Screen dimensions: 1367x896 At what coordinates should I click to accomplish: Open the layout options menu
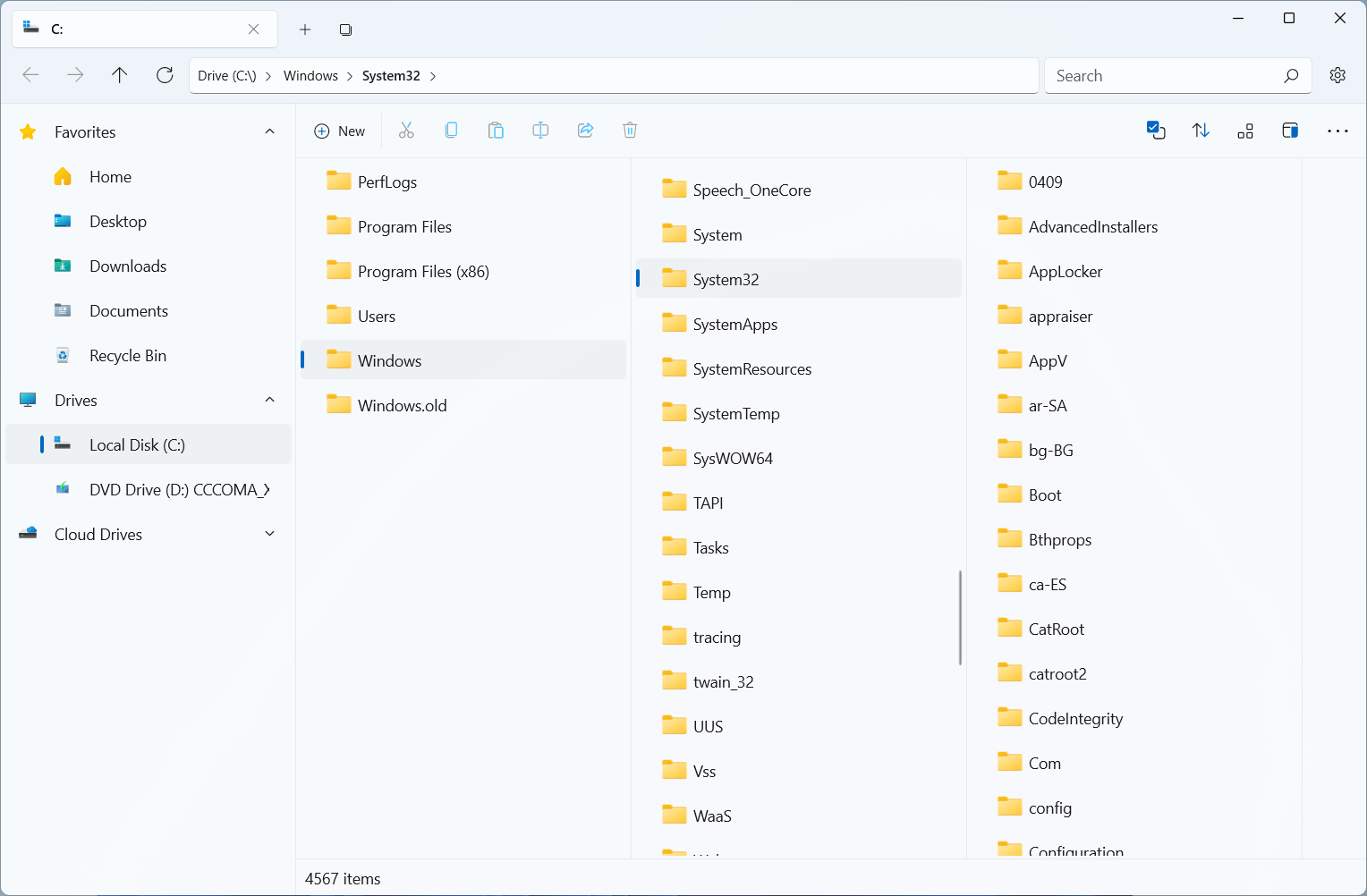coord(1245,131)
